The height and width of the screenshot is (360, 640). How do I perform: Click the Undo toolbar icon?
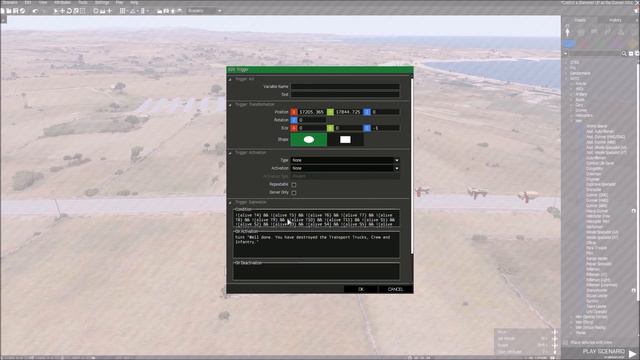[35, 11]
